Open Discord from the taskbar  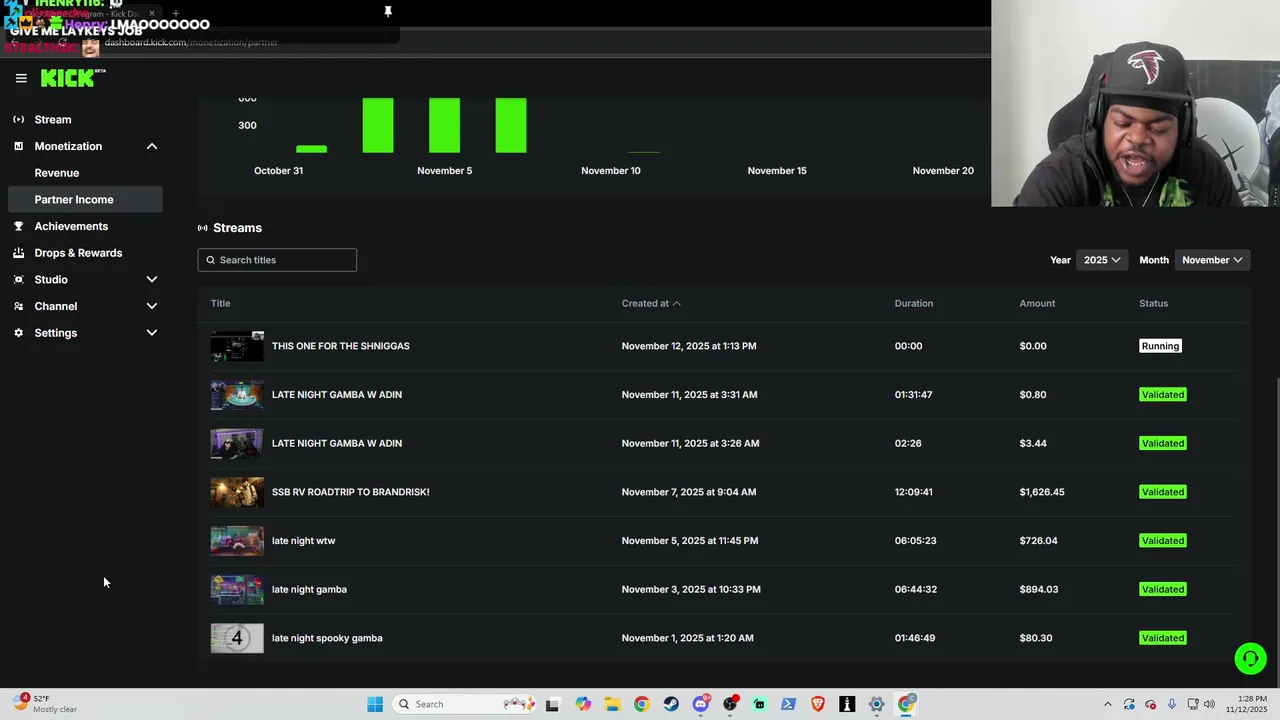(x=700, y=704)
